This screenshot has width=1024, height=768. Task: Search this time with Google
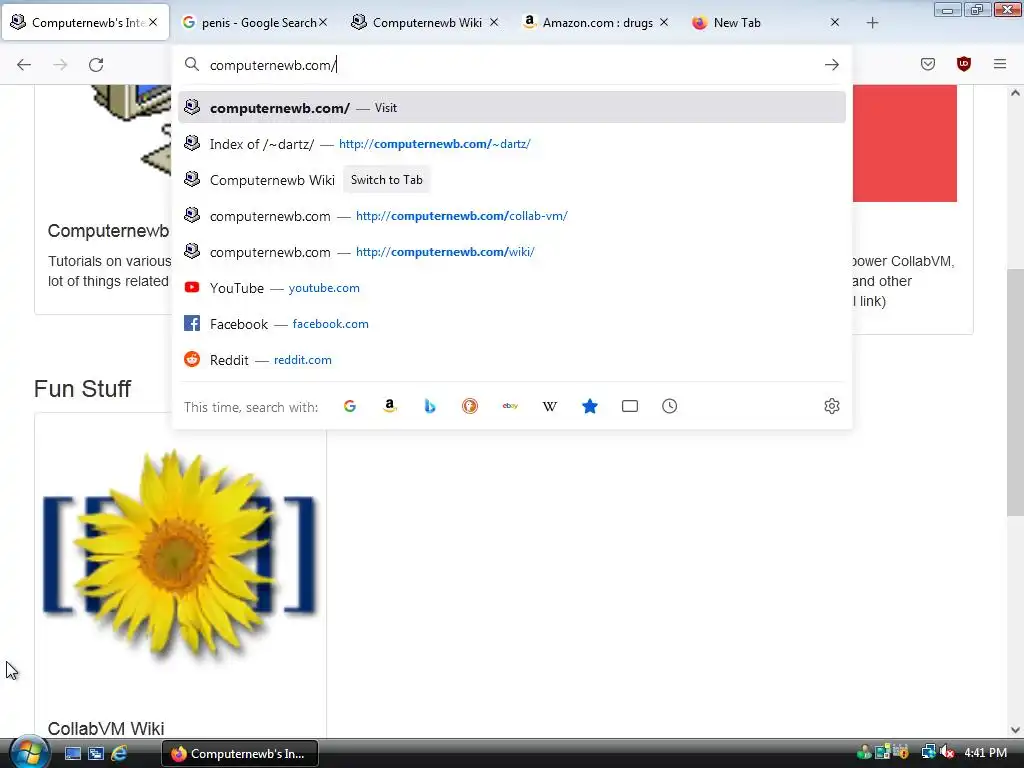pos(350,406)
